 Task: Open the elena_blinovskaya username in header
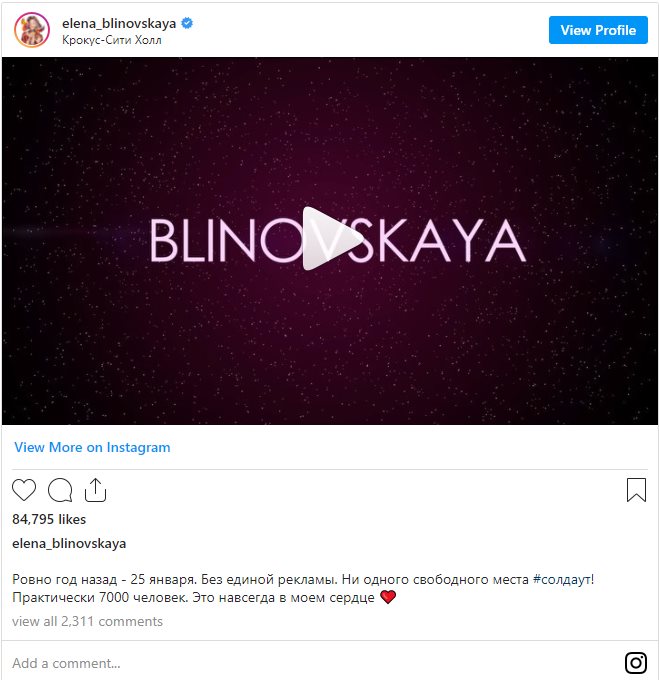pos(119,23)
